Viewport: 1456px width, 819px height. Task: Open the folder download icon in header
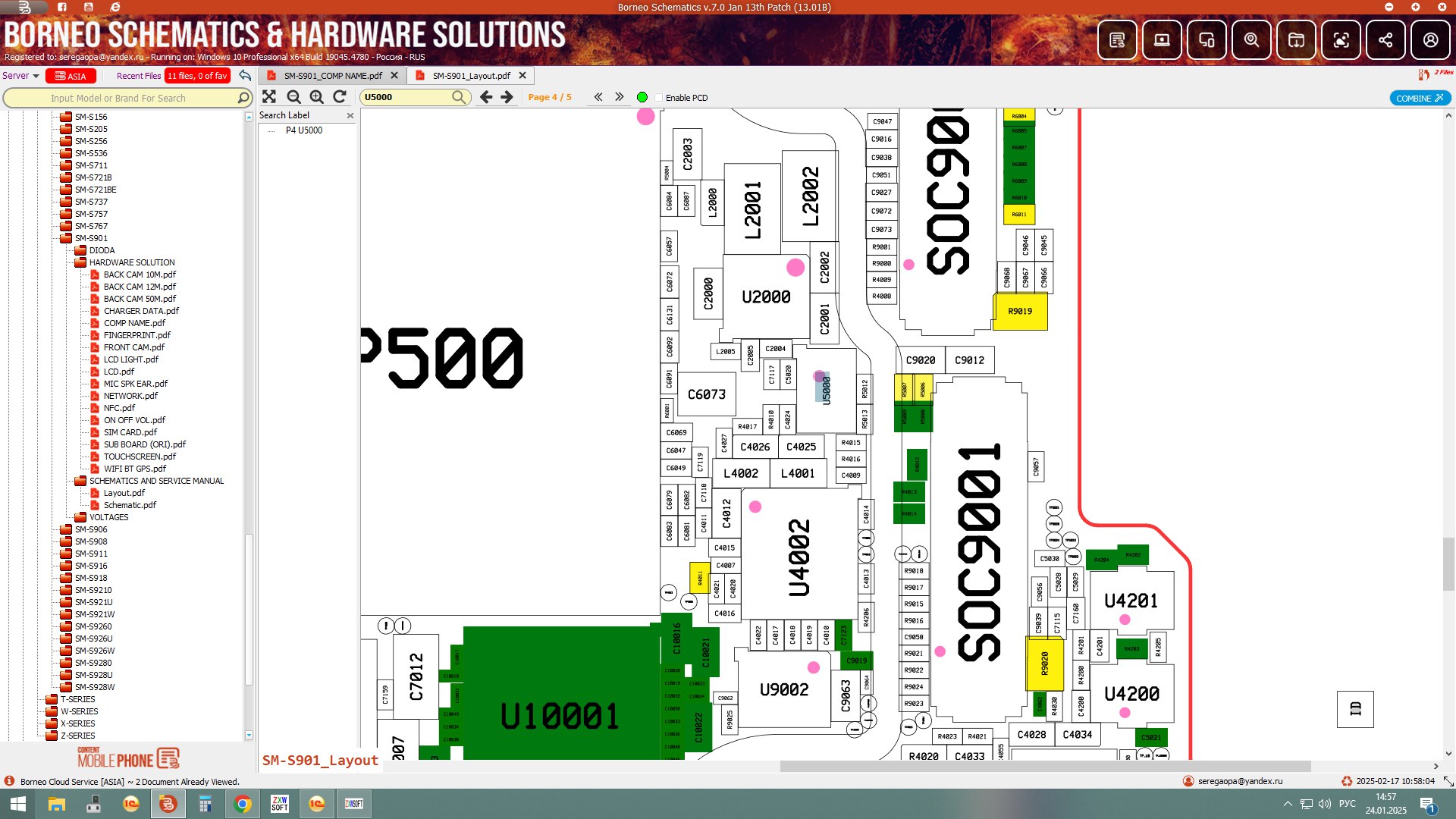[x=1296, y=40]
